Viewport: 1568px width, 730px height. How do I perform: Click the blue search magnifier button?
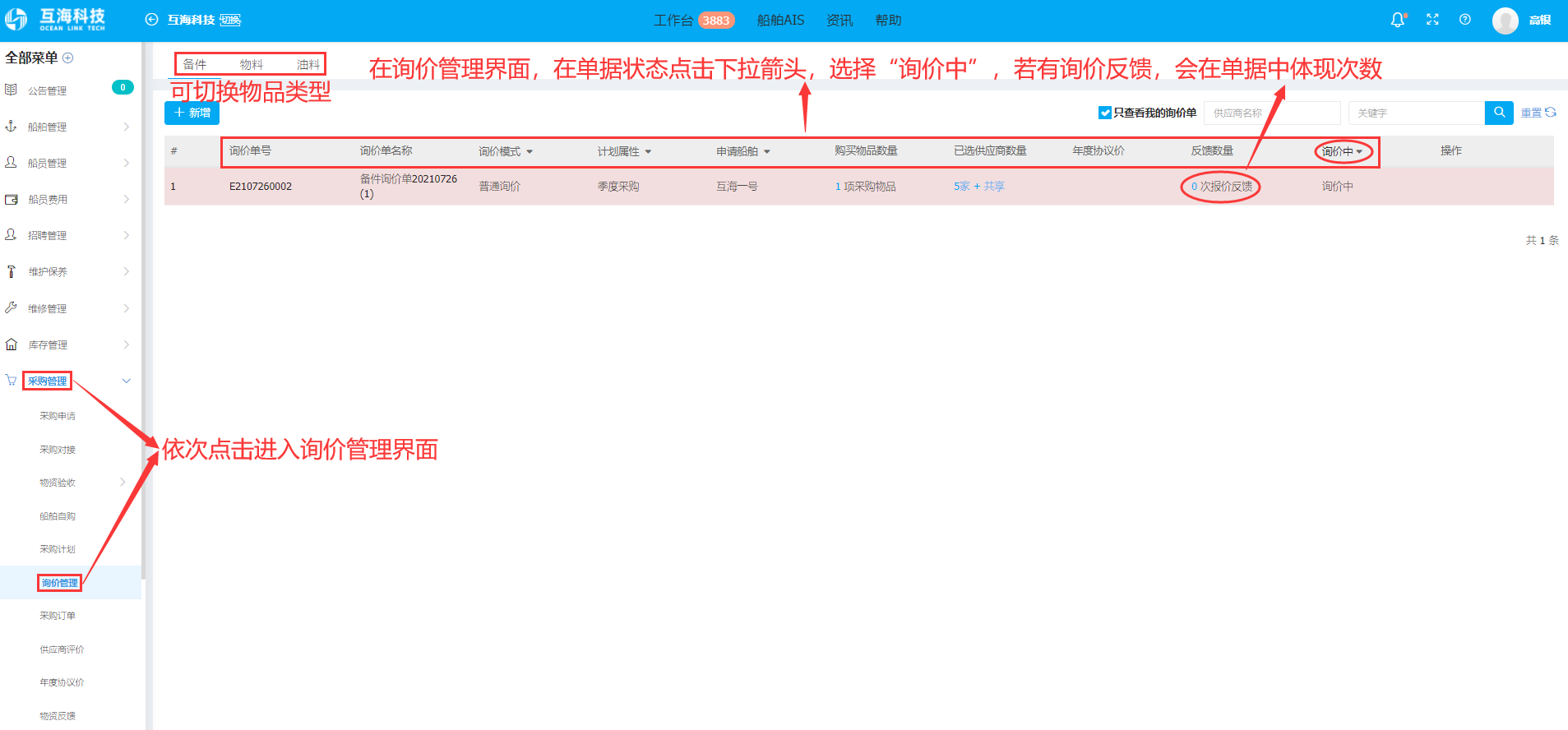(1499, 113)
